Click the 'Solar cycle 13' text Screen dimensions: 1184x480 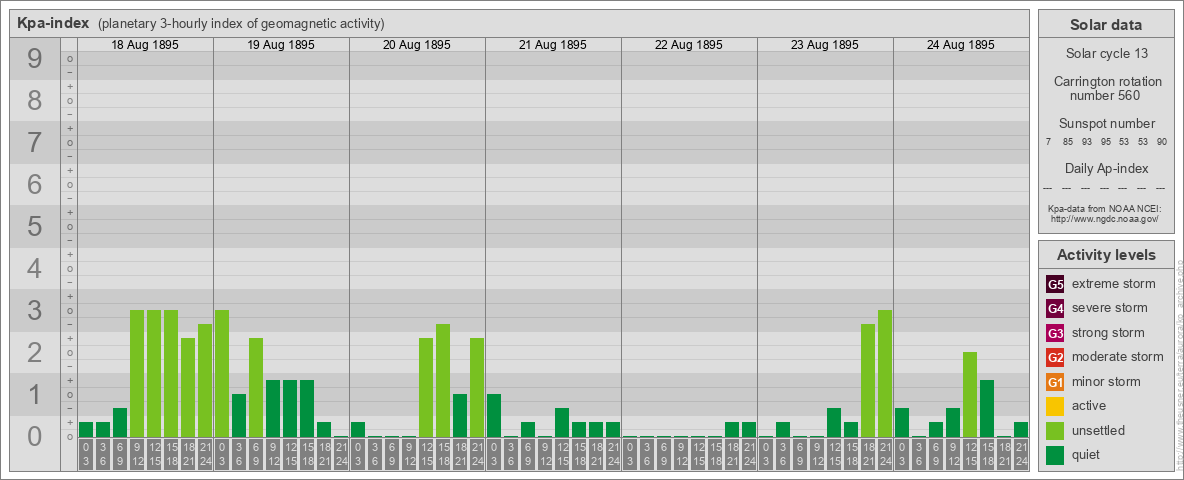1105,54
